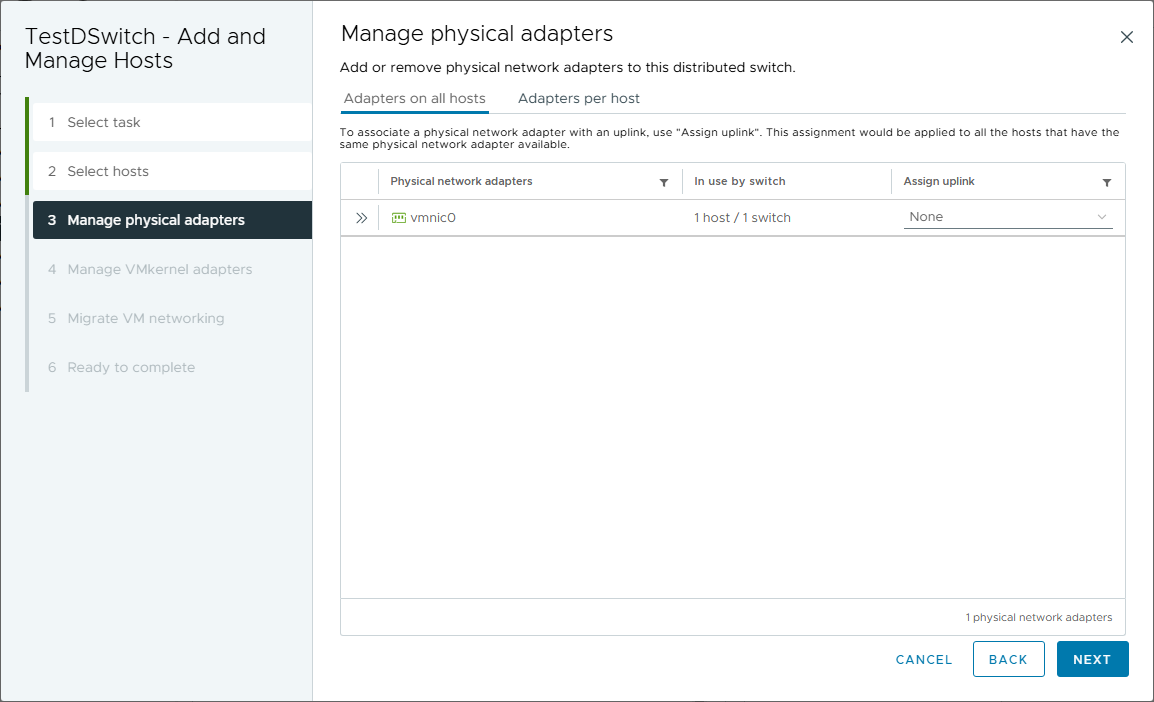Expand the vmnic0 row details chevron

(x=361, y=218)
